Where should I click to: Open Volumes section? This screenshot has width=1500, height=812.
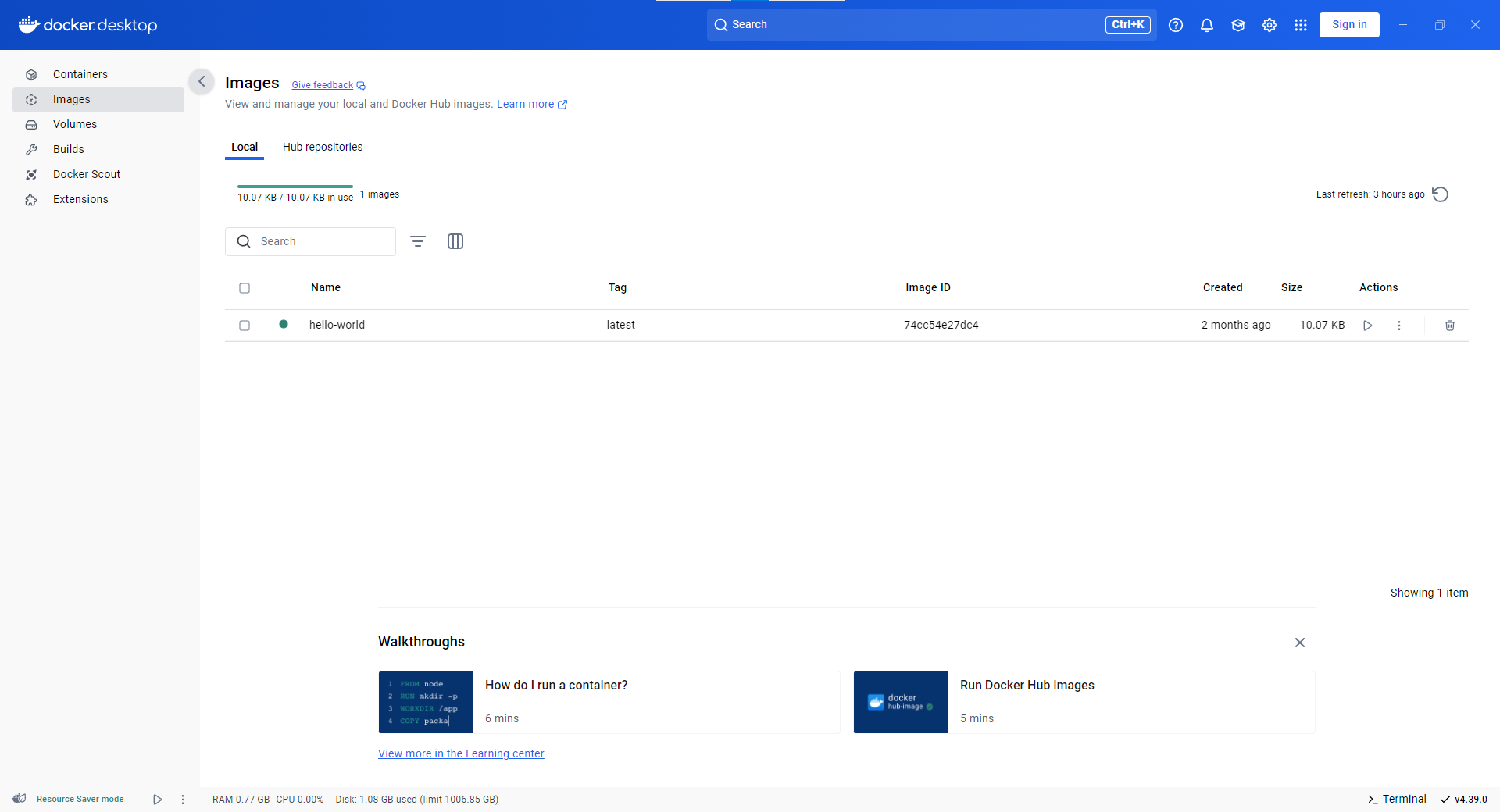[98, 124]
